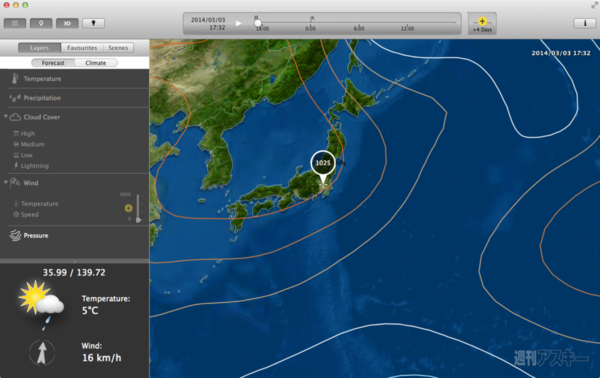Click the Cloud Cover layer label
Image resolution: width=600 pixels, height=378 pixels.
42,117
